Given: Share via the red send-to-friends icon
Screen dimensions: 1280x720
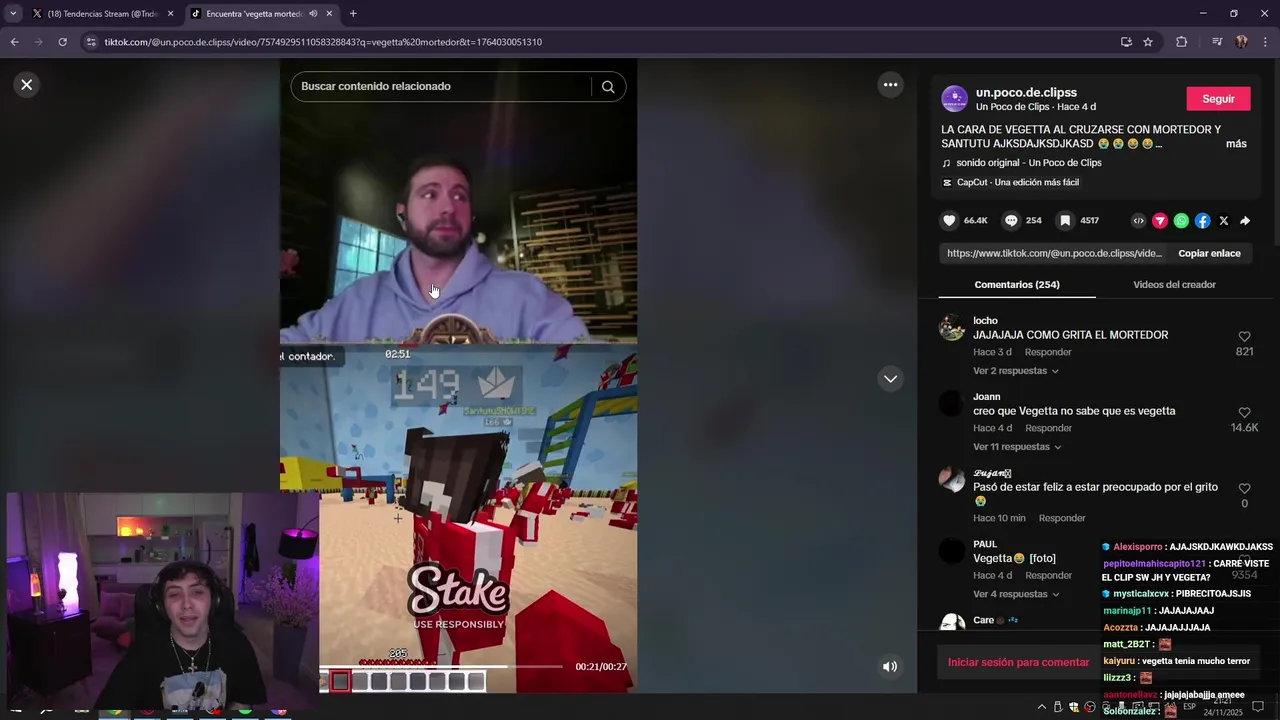Looking at the screenshot, I should pos(1160,221).
